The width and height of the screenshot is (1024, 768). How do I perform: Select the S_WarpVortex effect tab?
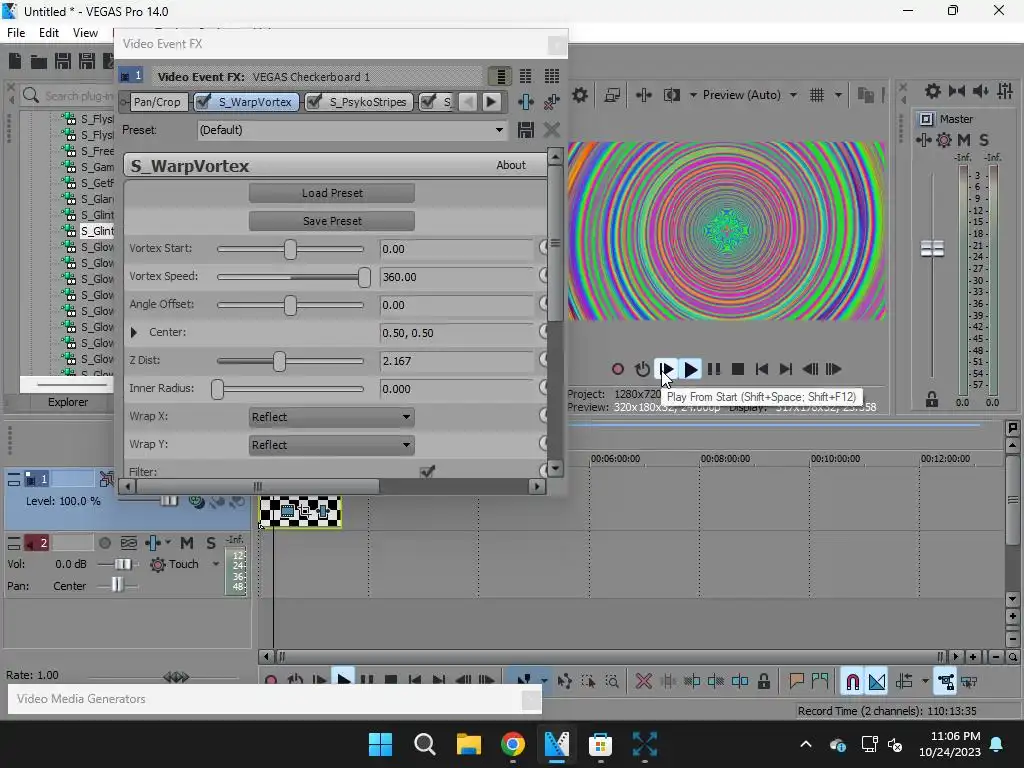[255, 102]
